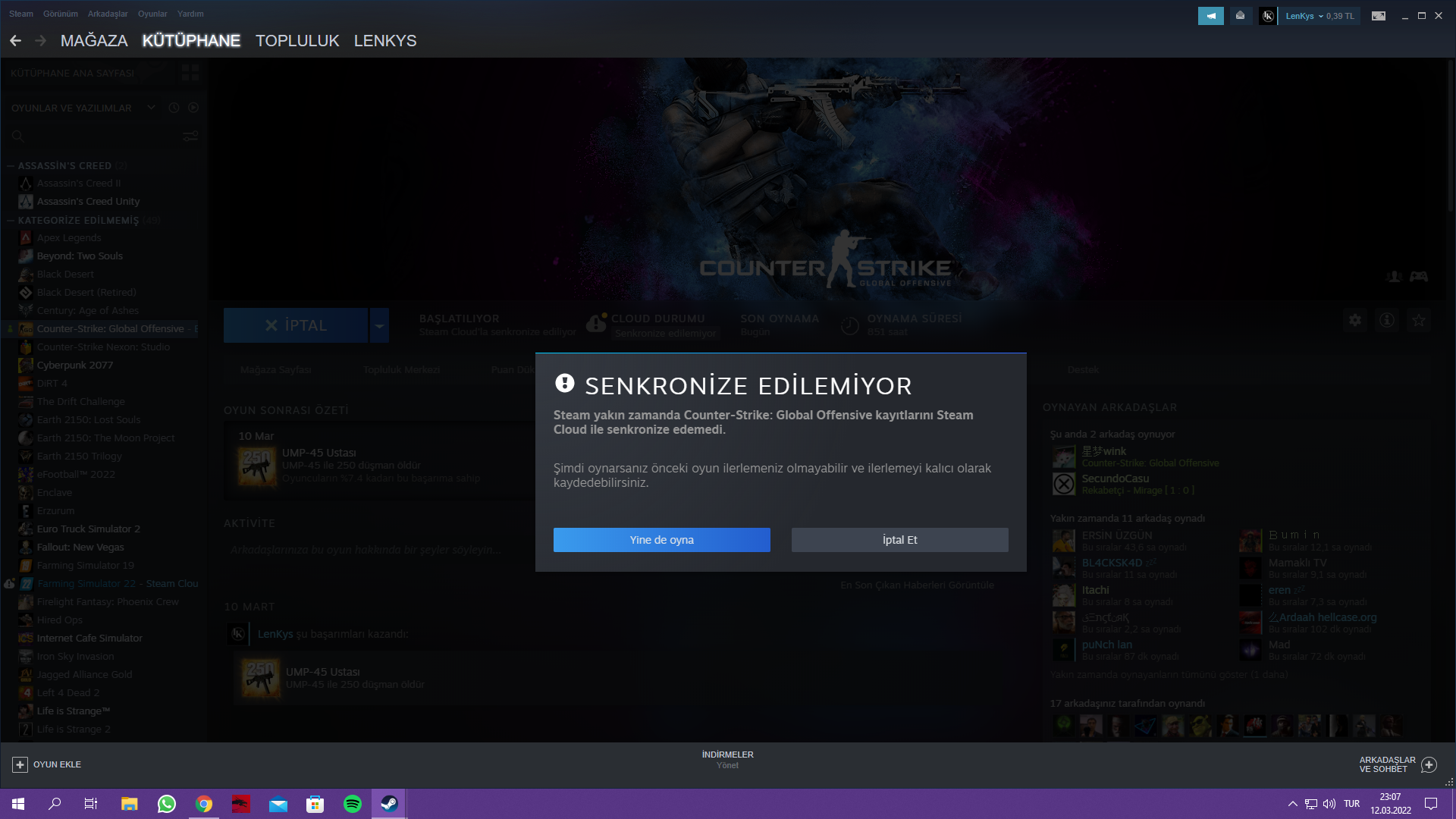Open game info icon
Image resolution: width=1456 pixels, height=819 pixels.
[1387, 320]
